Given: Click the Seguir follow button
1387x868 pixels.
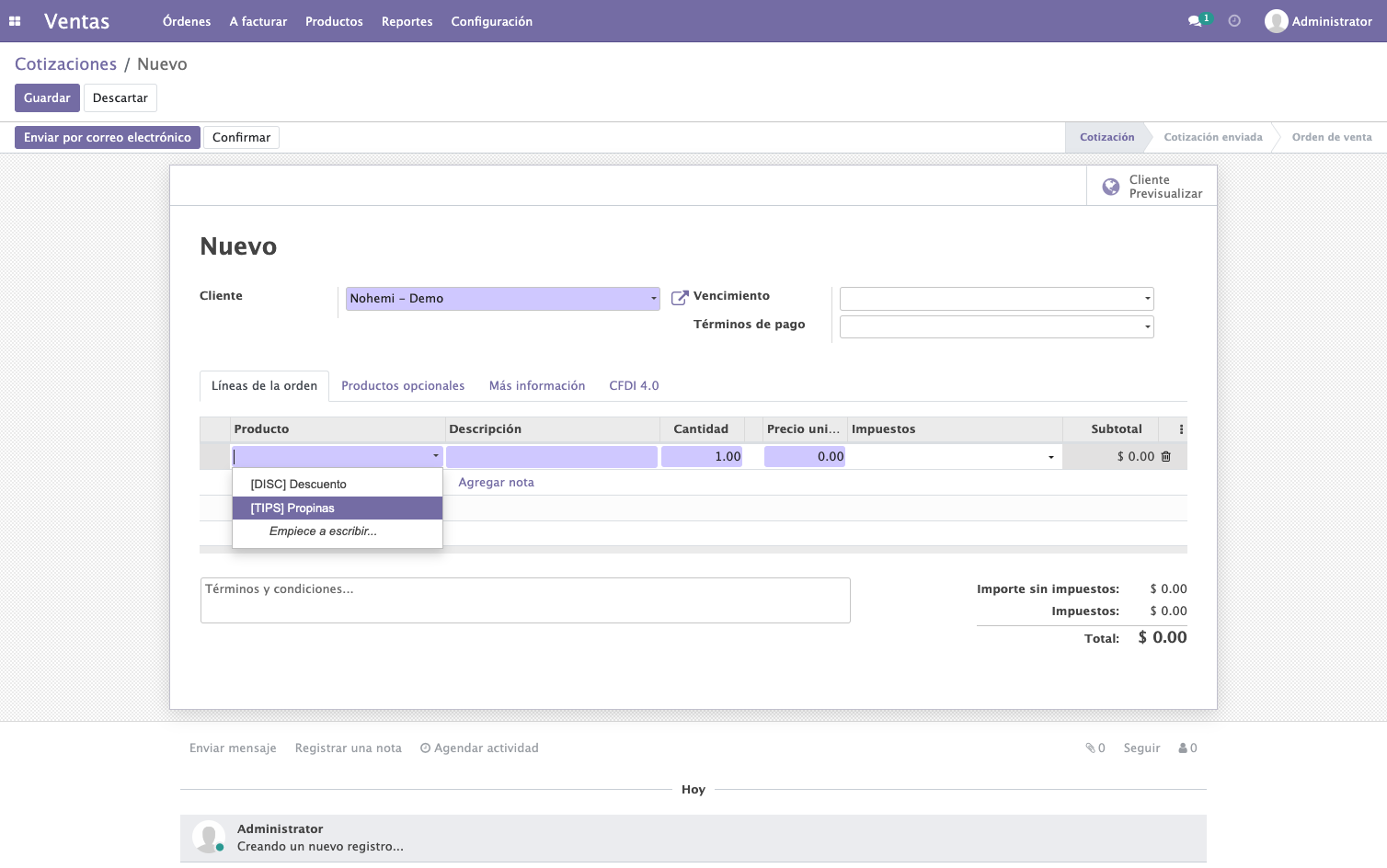Looking at the screenshot, I should (x=1142, y=748).
